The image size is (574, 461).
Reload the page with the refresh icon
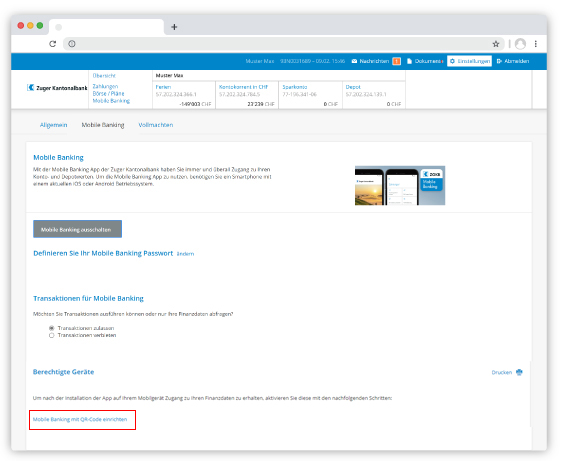[53, 44]
